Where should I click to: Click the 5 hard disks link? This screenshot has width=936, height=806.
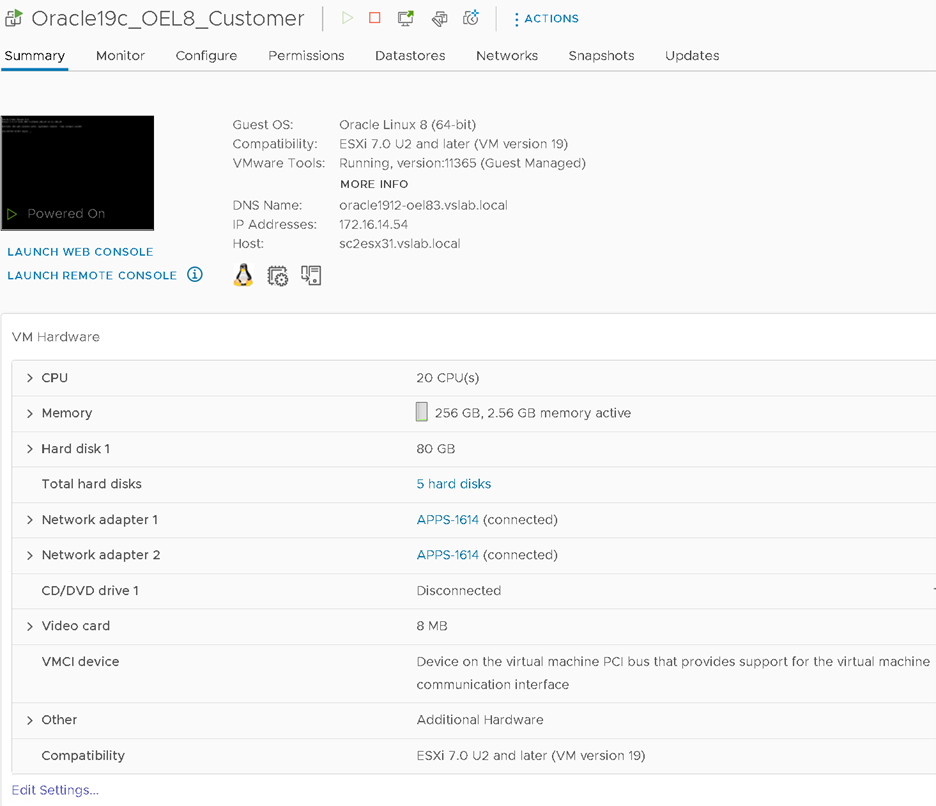[x=453, y=484]
